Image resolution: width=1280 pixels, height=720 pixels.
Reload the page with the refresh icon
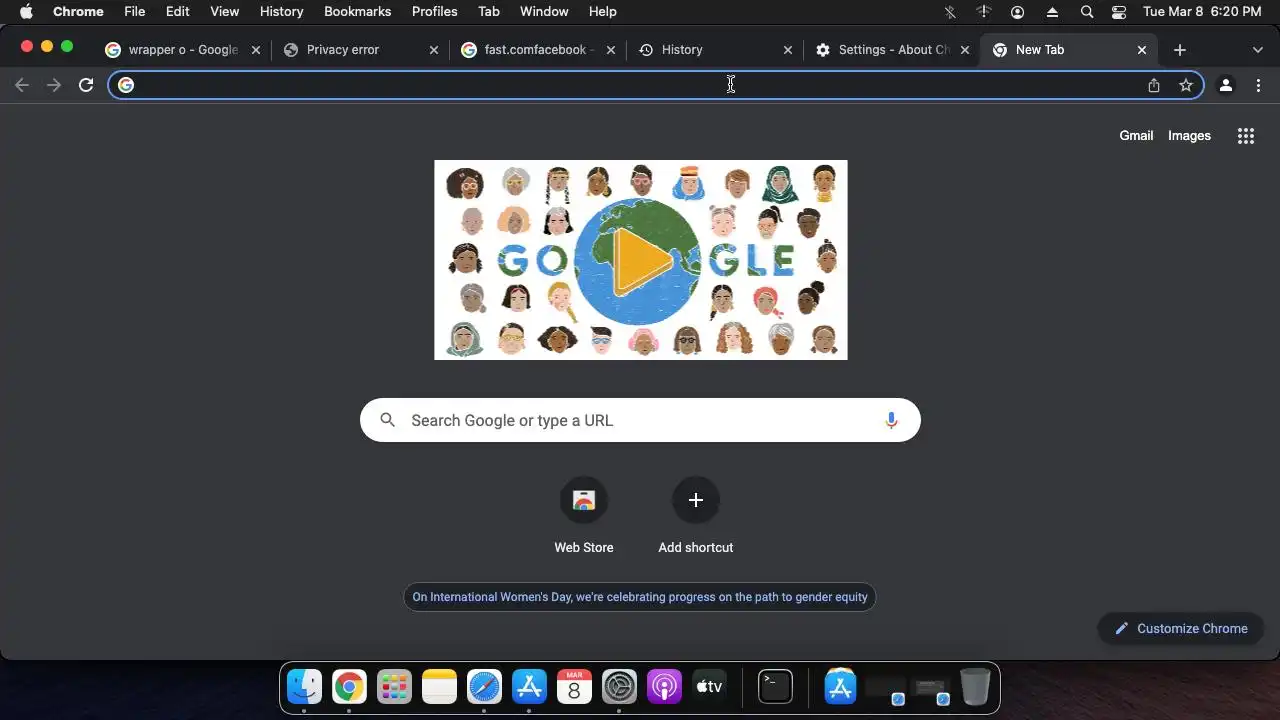(x=86, y=85)
